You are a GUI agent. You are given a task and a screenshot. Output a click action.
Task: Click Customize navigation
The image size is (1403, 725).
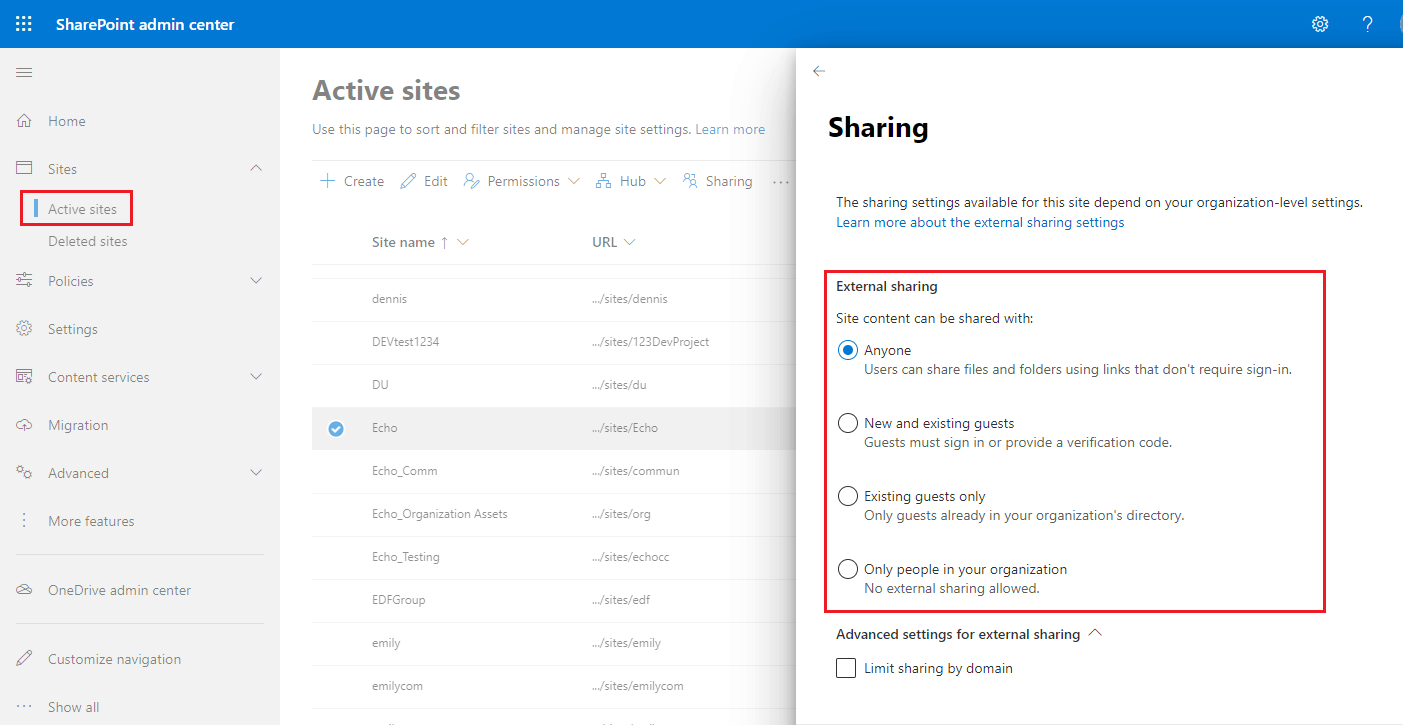[x=115, y=659]
